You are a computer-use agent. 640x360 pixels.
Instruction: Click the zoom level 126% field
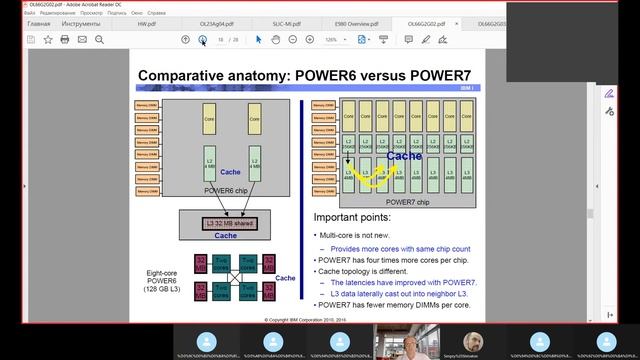[331, 40]
